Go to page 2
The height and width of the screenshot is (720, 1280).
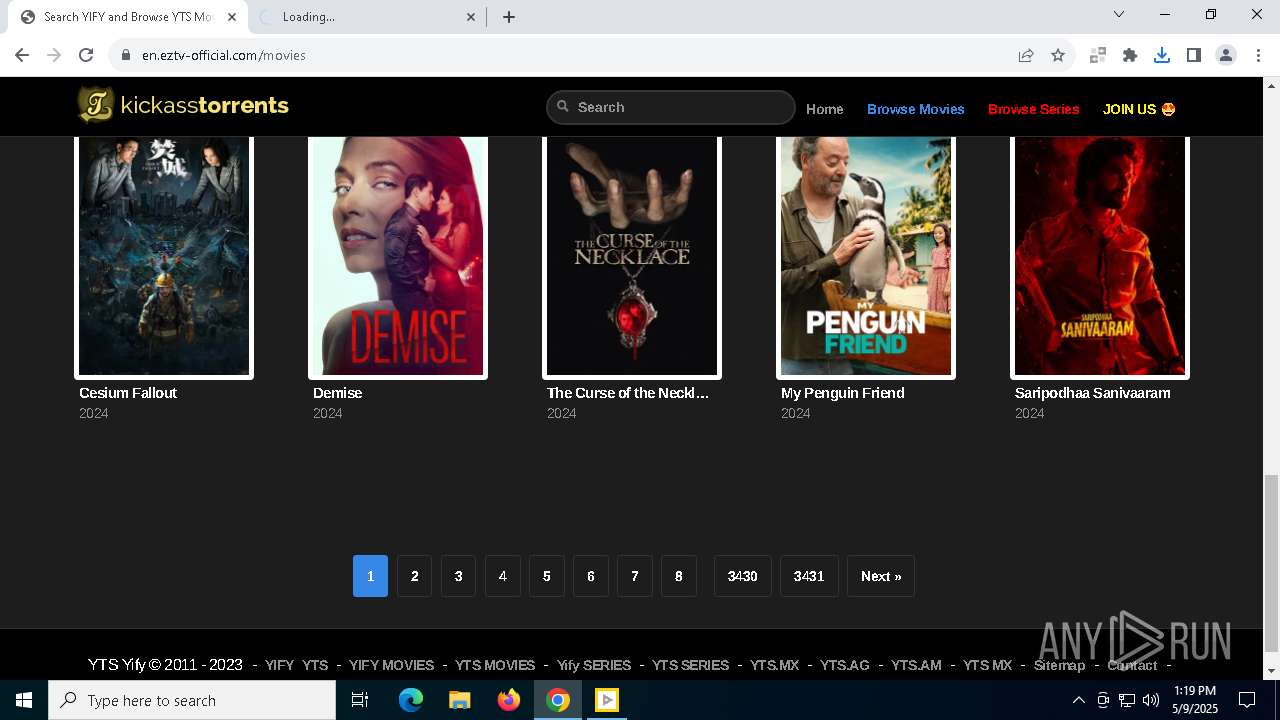point(414,576)
